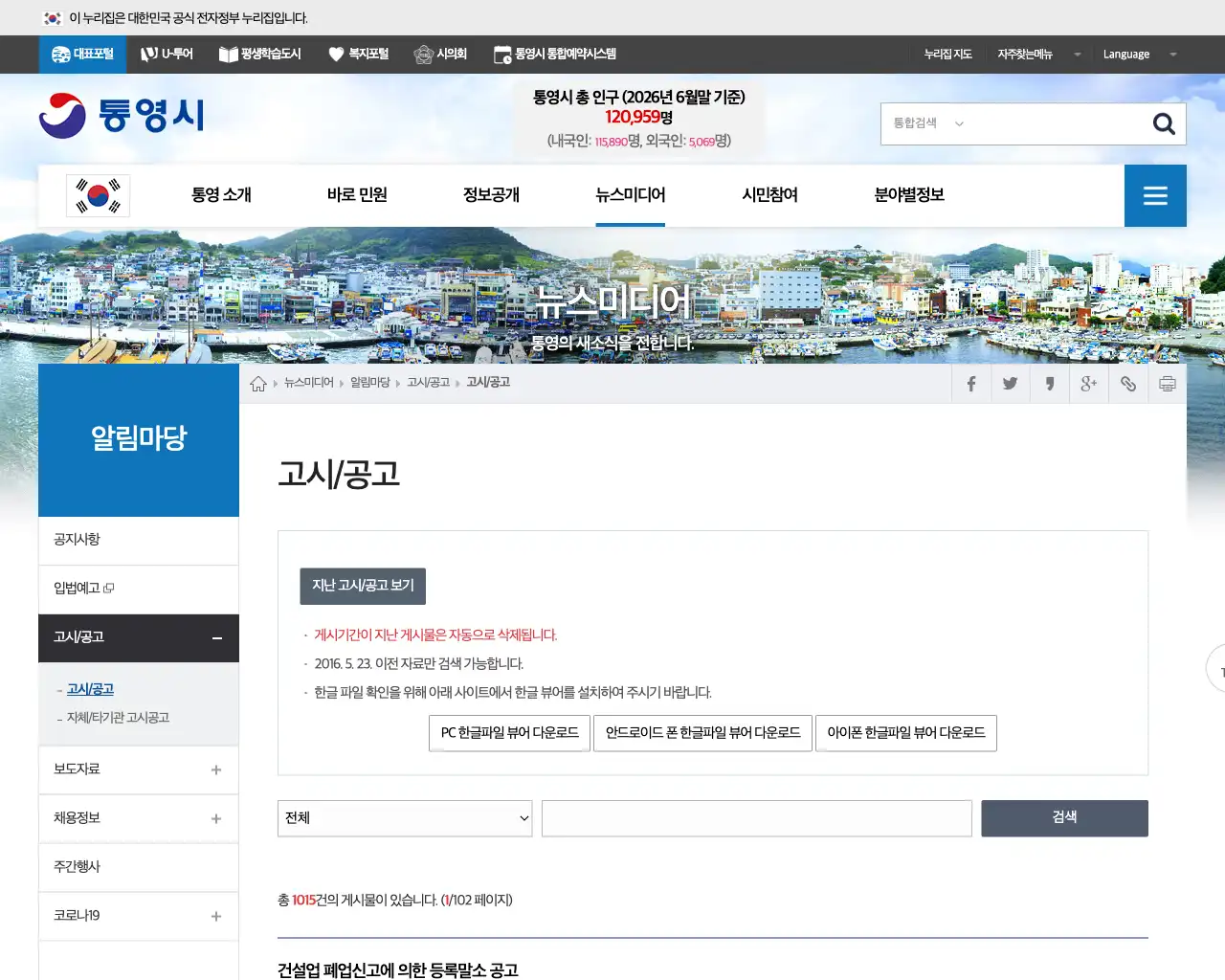The image size is (1225, 980).
Task: Download 안드로이드 폰 한글파일 뷰어
Action: coord(702,733)
